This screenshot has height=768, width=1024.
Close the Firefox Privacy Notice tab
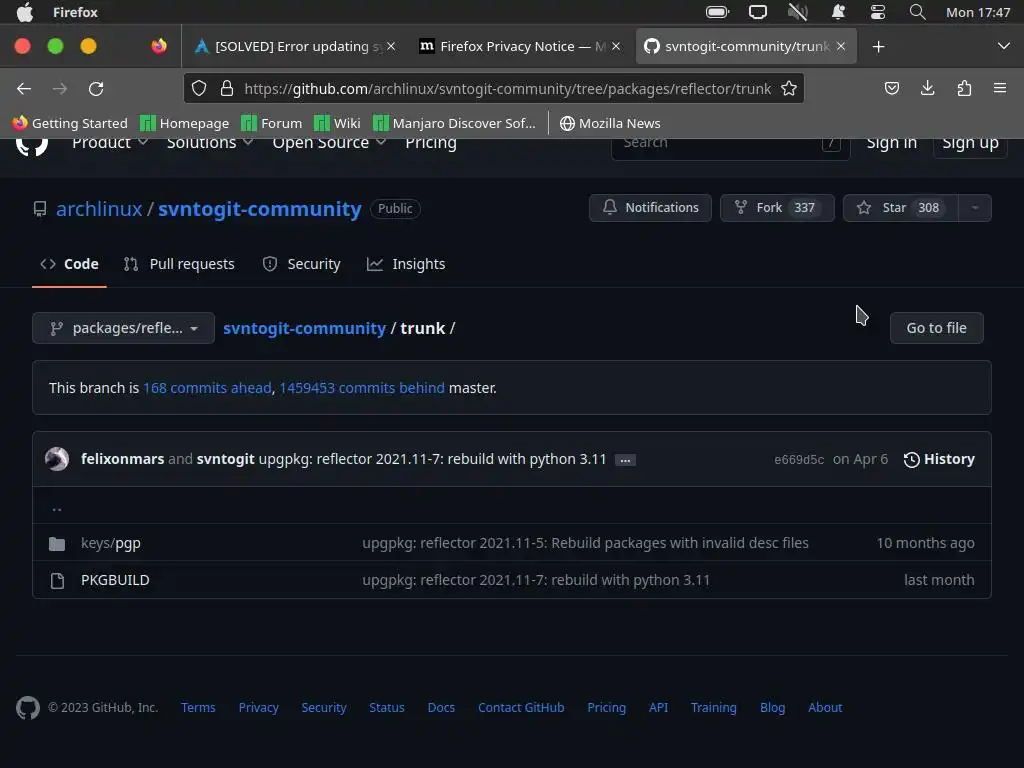(615, 46)
